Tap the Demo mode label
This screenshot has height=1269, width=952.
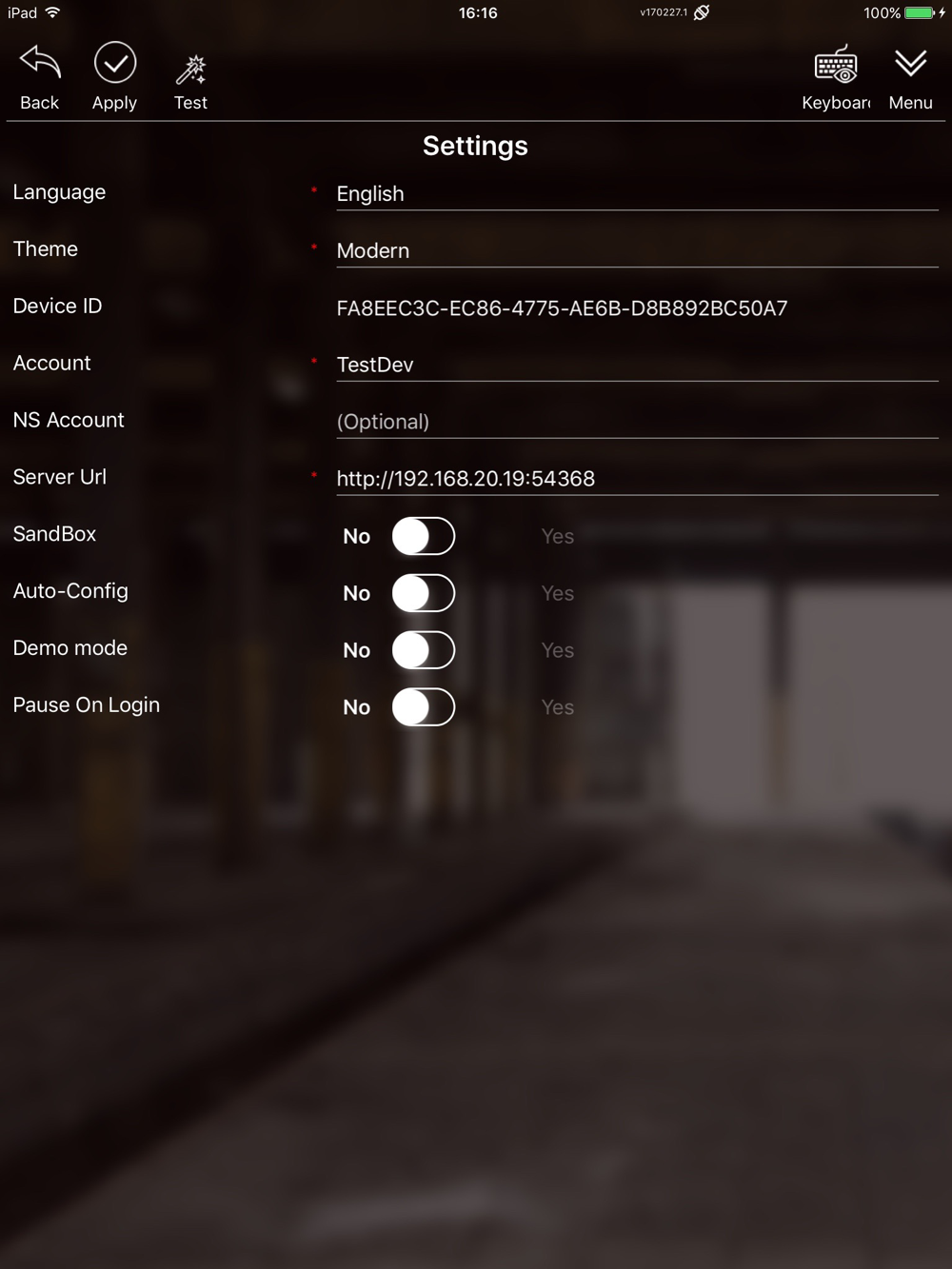(x=70, y=649)
